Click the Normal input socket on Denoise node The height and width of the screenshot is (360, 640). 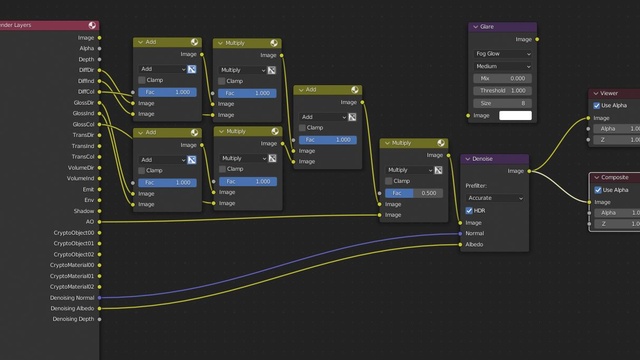click(x=460, y=233)
